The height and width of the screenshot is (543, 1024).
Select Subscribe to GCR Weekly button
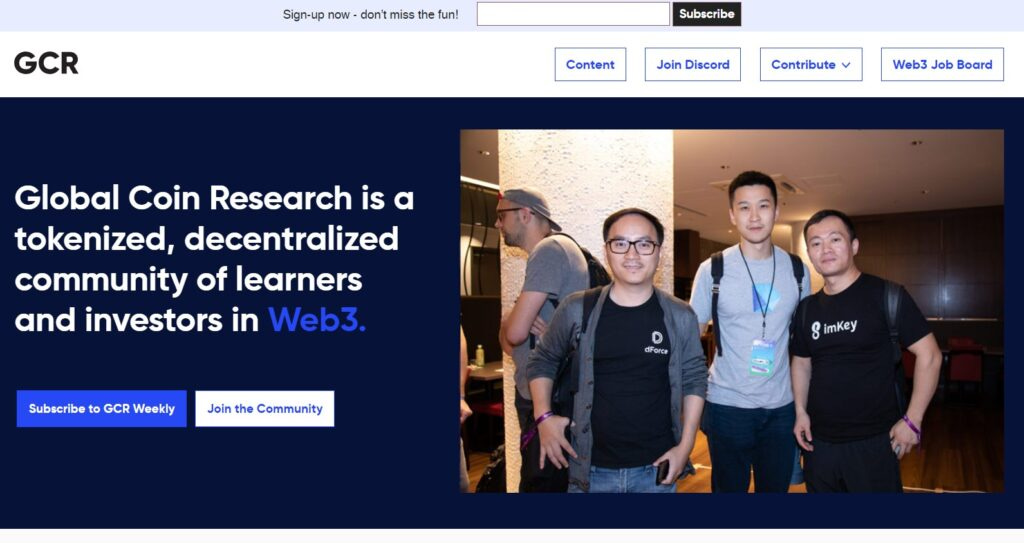102,408
